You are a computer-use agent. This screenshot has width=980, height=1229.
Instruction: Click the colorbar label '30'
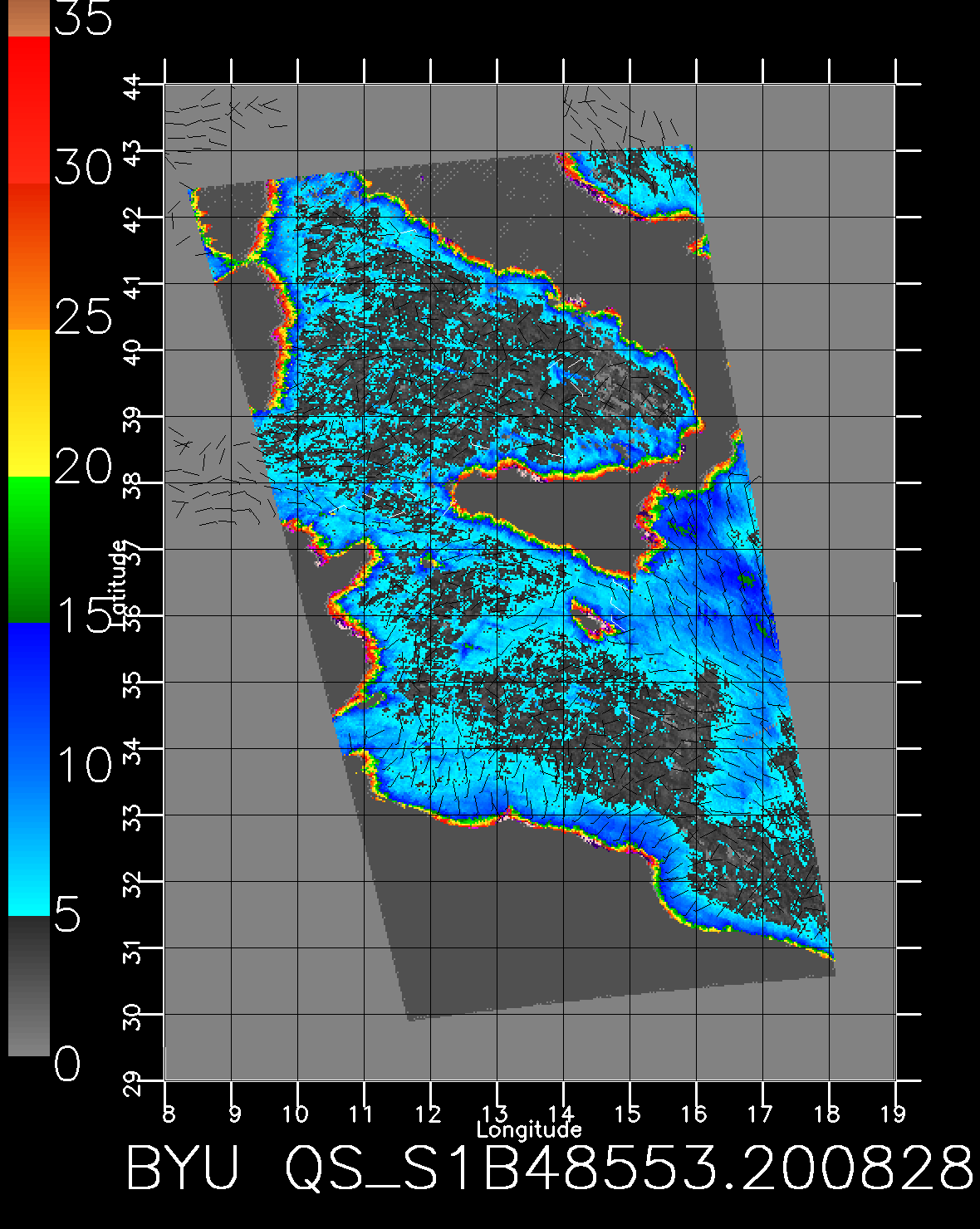tap(83, 169)
